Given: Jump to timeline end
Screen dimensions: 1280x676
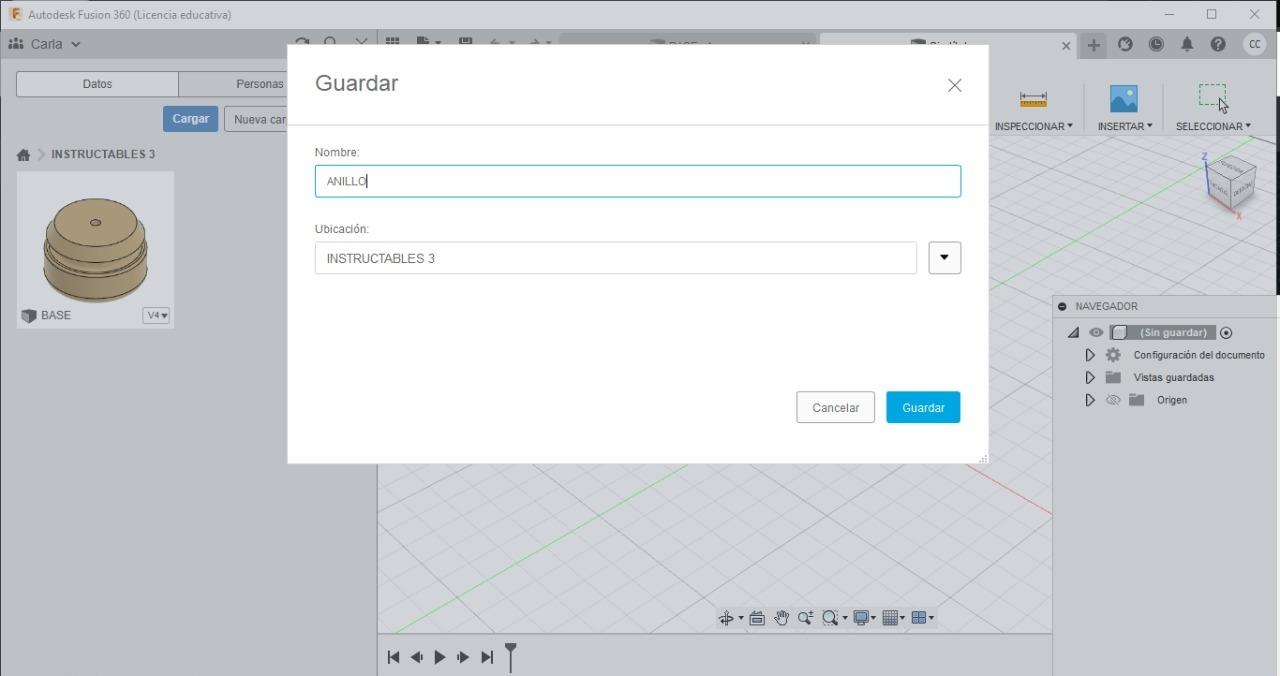Looking at the screenshot, I should (487, 657).
